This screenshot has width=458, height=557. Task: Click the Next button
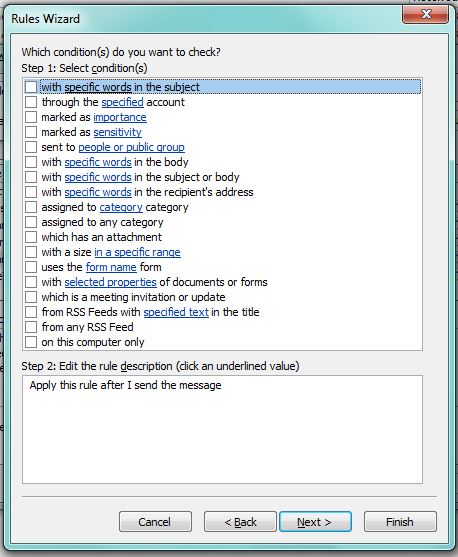tap(315, 522)
